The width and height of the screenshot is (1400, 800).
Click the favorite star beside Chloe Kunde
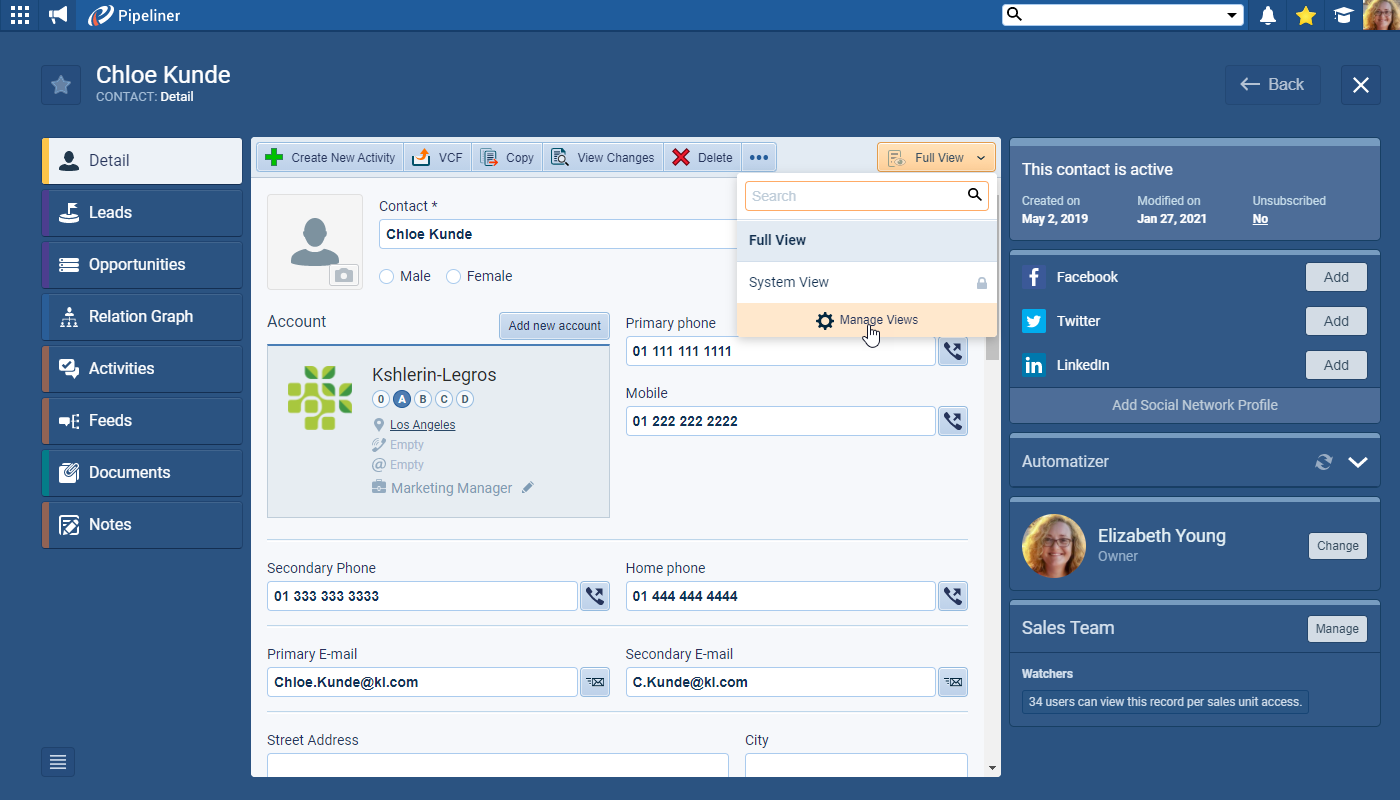point(61,85)
